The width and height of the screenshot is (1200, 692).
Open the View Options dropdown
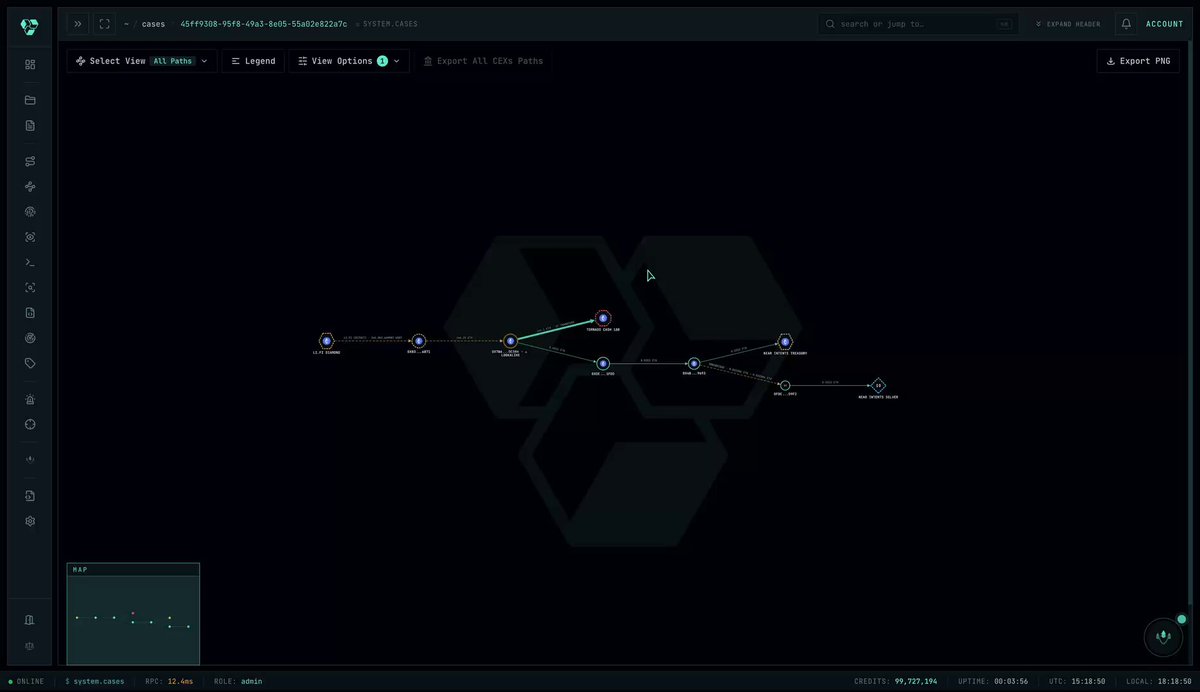tap(349, 61)
